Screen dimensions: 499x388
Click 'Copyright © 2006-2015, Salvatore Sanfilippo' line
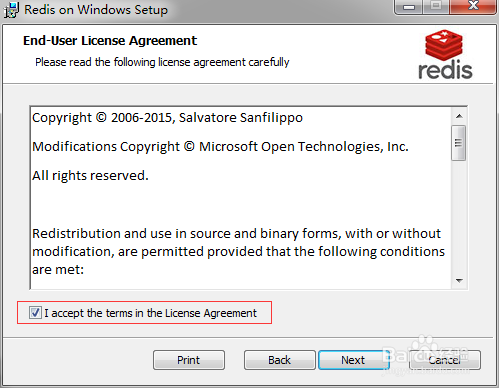pyautogui.click(x=167, y=118)
